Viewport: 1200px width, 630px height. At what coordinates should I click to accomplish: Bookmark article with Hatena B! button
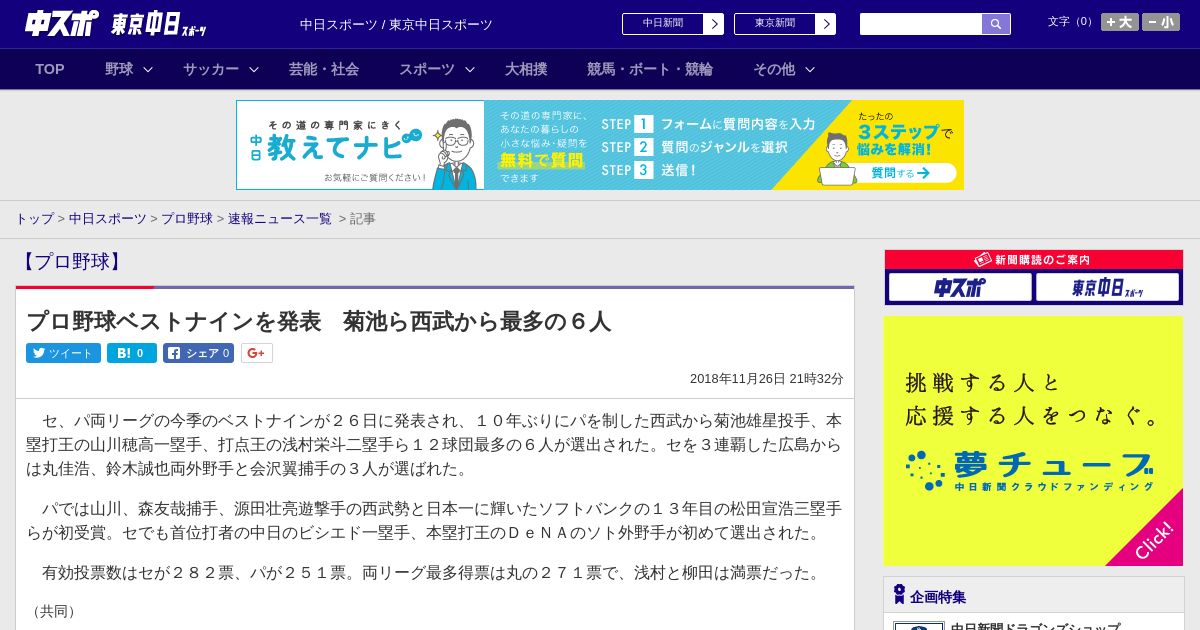coord(132,353)
